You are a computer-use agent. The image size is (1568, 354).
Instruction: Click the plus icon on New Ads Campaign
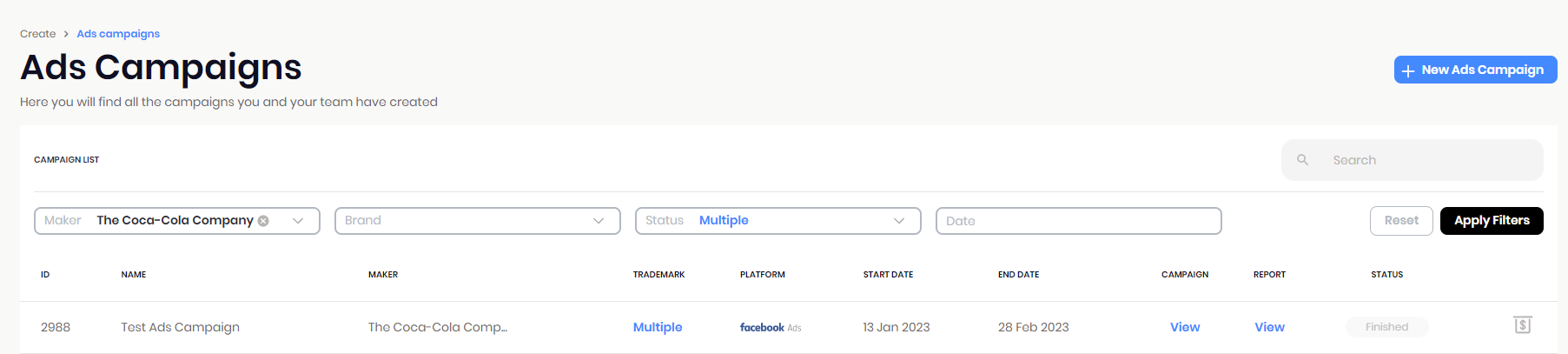tap(1407, 70)
